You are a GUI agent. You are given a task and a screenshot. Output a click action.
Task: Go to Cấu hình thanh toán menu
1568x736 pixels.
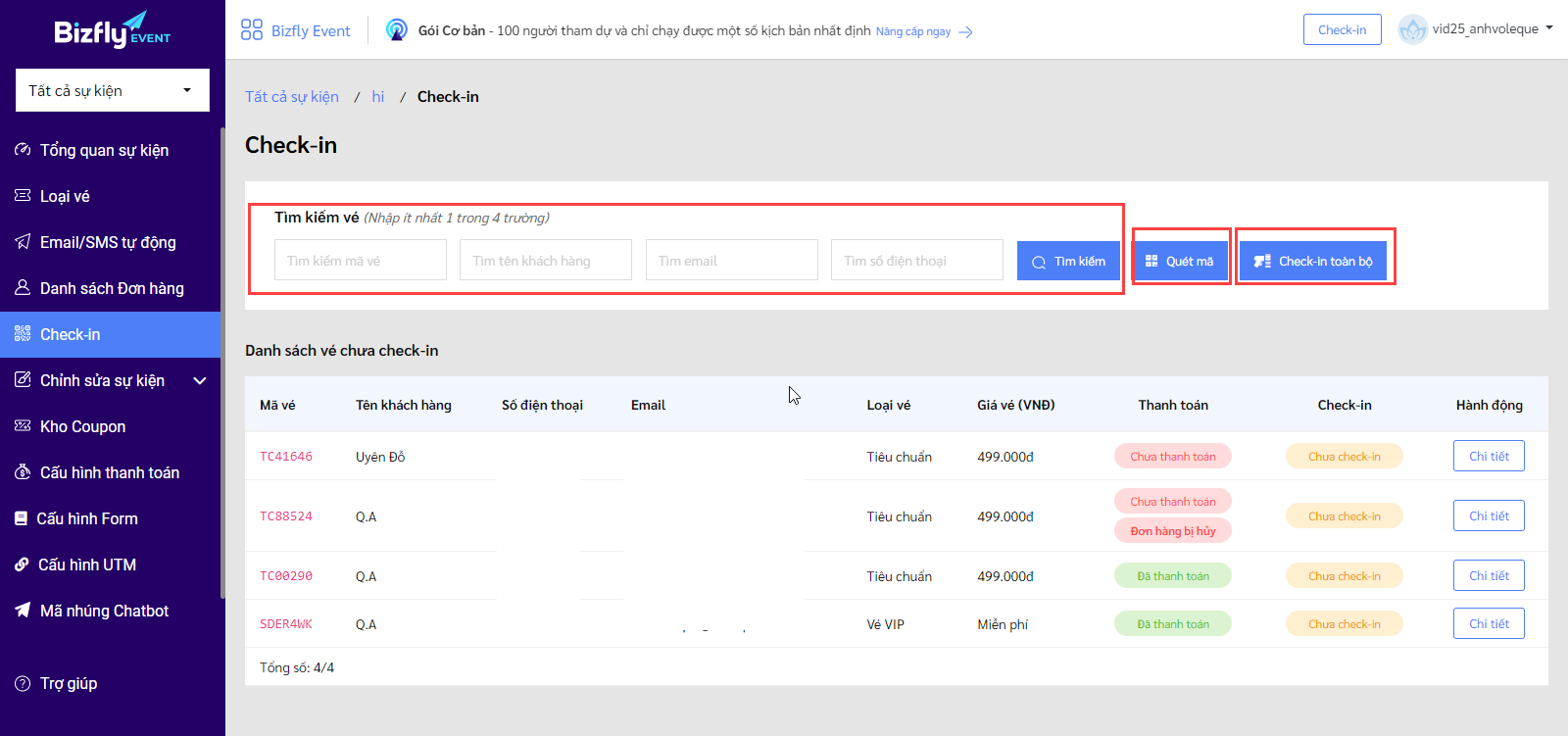coord(110,472)
